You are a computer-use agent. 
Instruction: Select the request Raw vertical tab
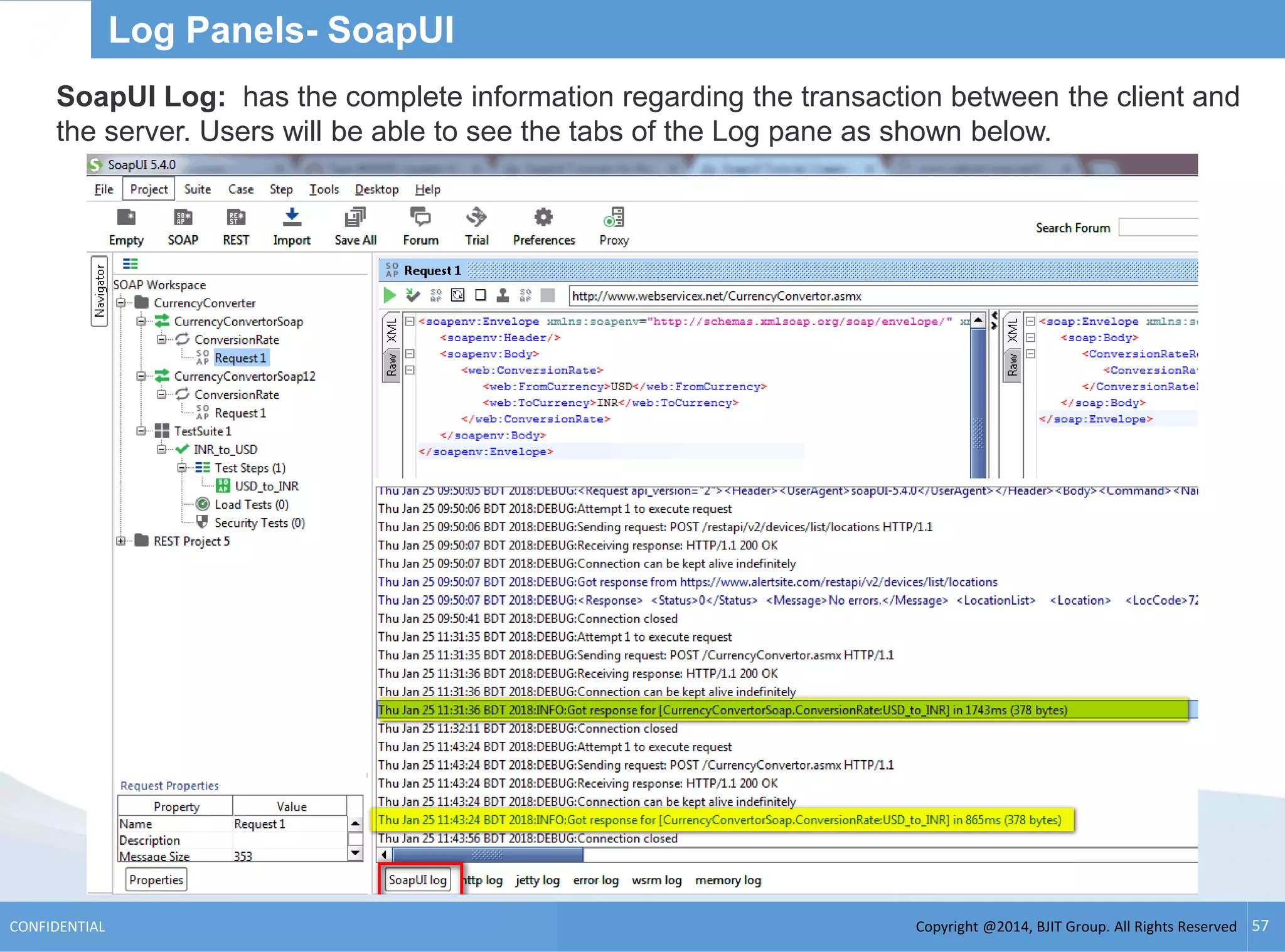[391, 365]
